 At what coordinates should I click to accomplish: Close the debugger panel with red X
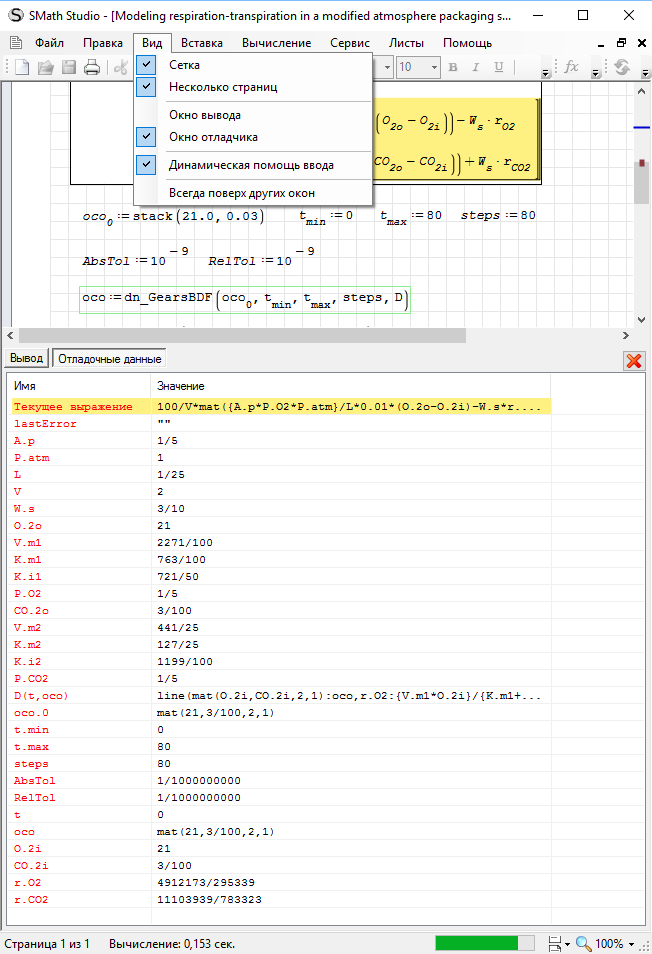pos(632,360)
